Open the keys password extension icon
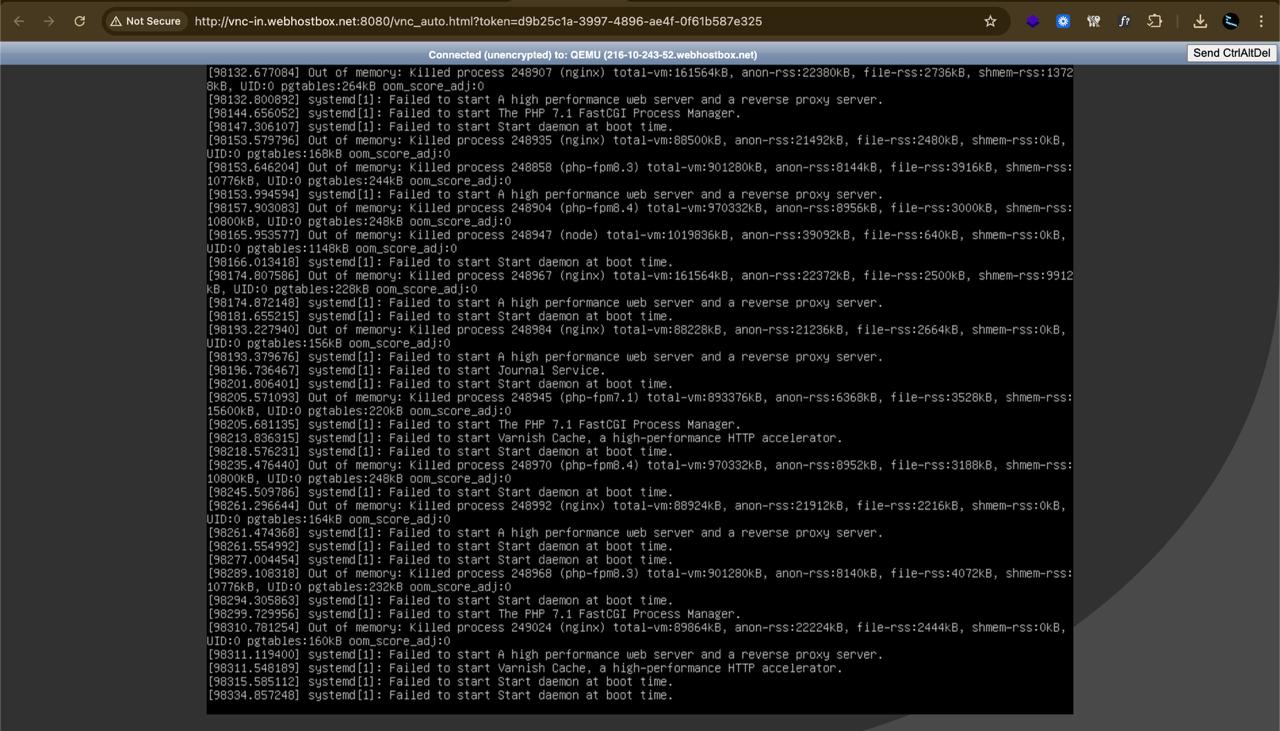 tap(1094, 21)
